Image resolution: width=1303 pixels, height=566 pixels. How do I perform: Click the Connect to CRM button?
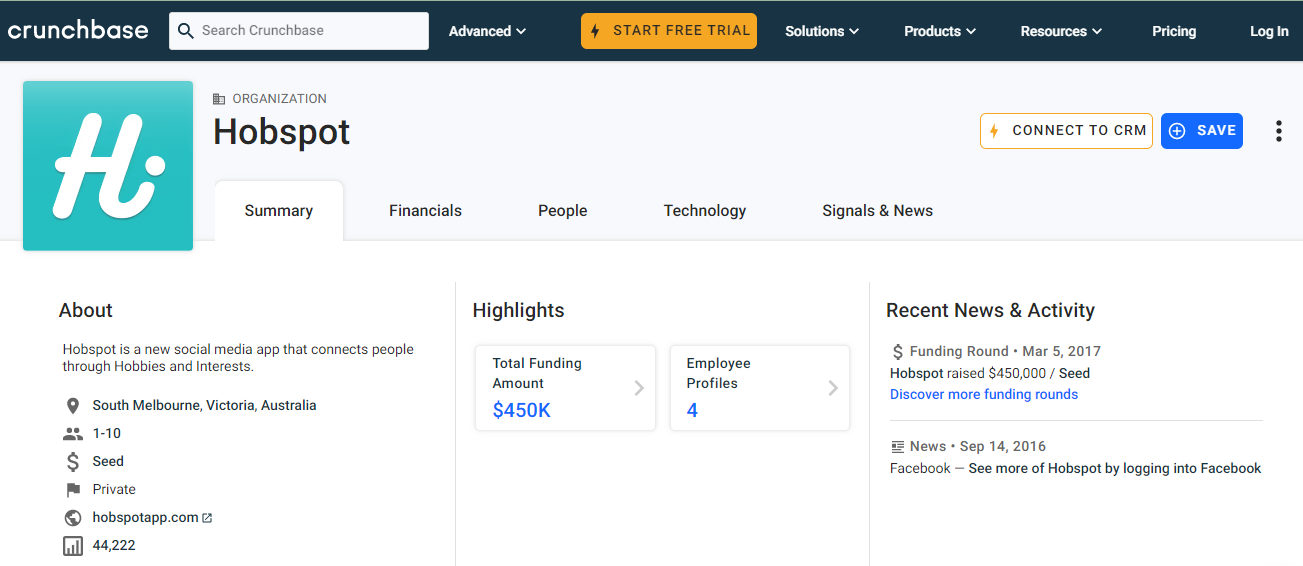click(x=1066, y=131)
